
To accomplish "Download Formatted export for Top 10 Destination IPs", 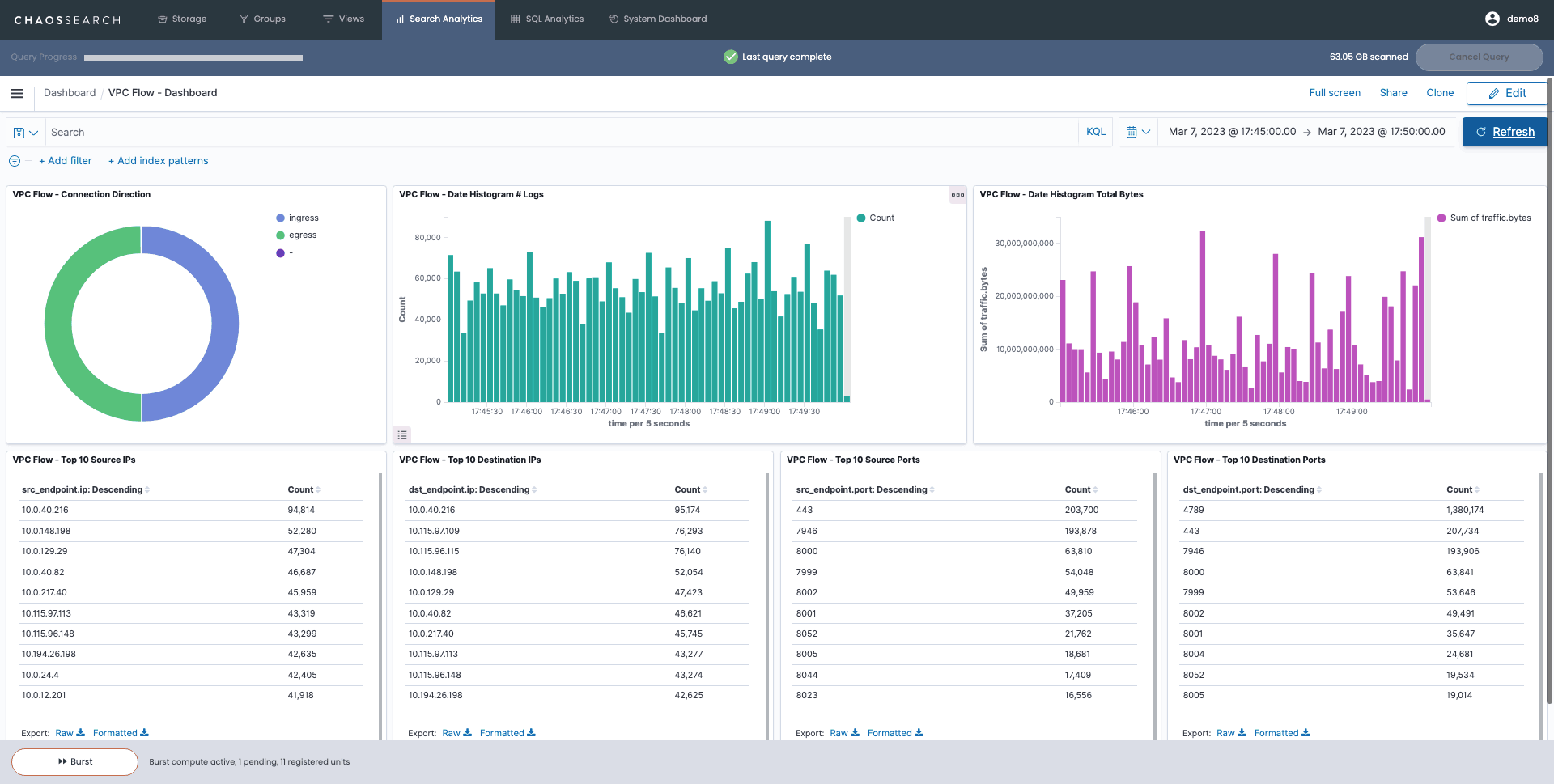I will (x=507, y=733).
